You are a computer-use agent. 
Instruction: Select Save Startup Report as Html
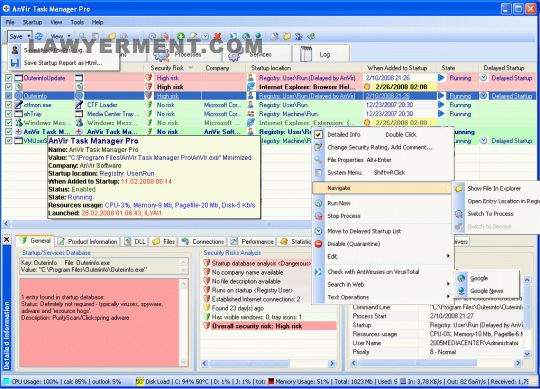[x=62, y=63]
